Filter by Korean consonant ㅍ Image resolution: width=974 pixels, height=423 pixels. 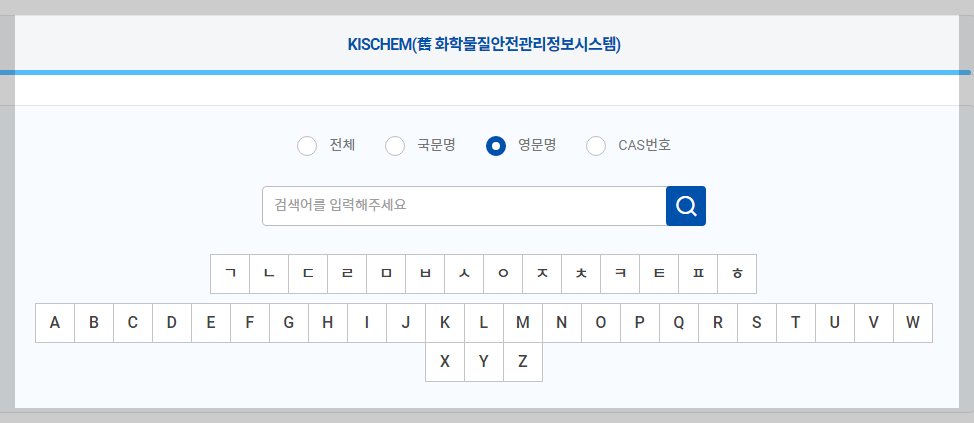[x=698, y=273]
